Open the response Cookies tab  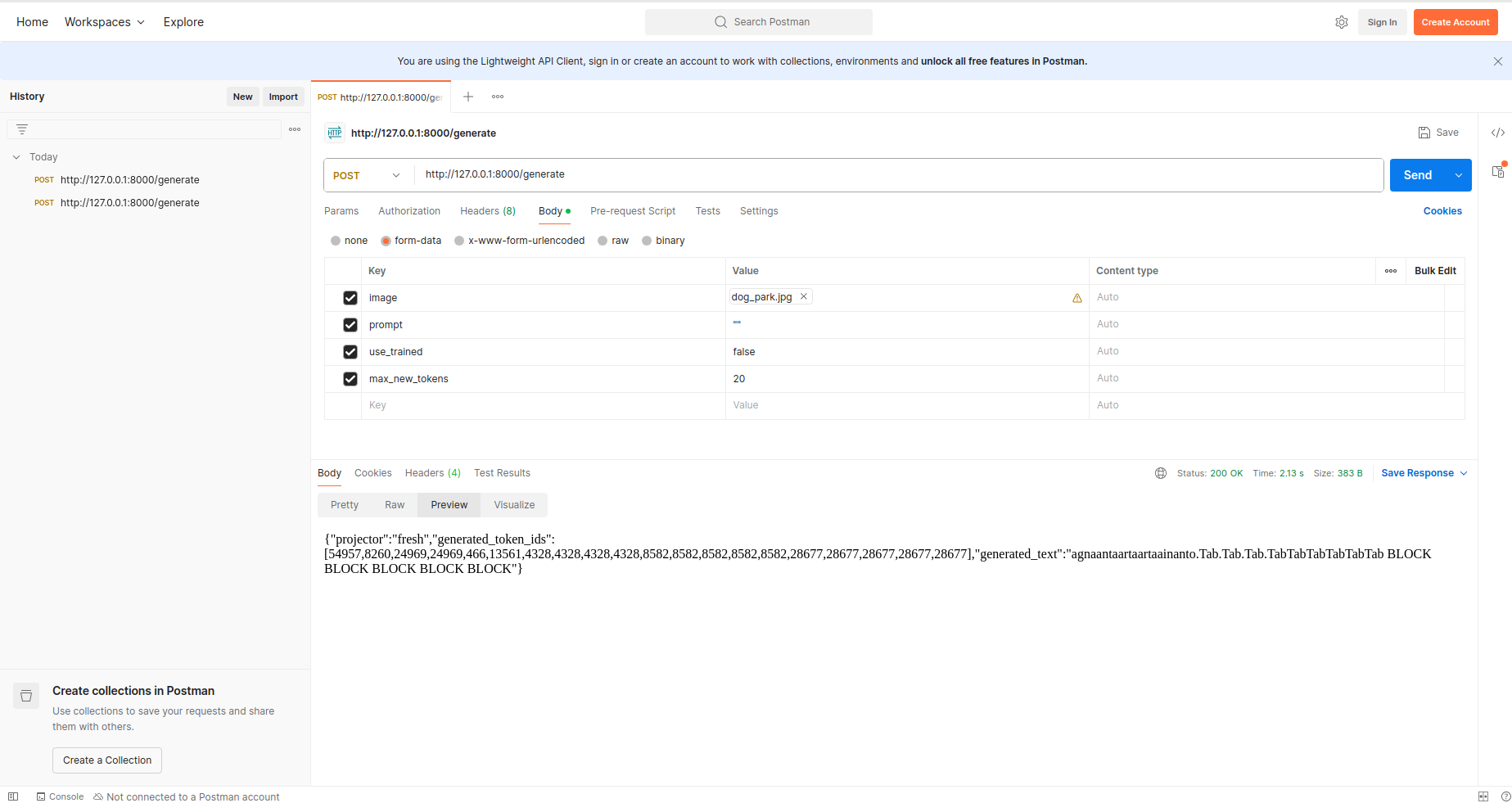coord(373,473)
